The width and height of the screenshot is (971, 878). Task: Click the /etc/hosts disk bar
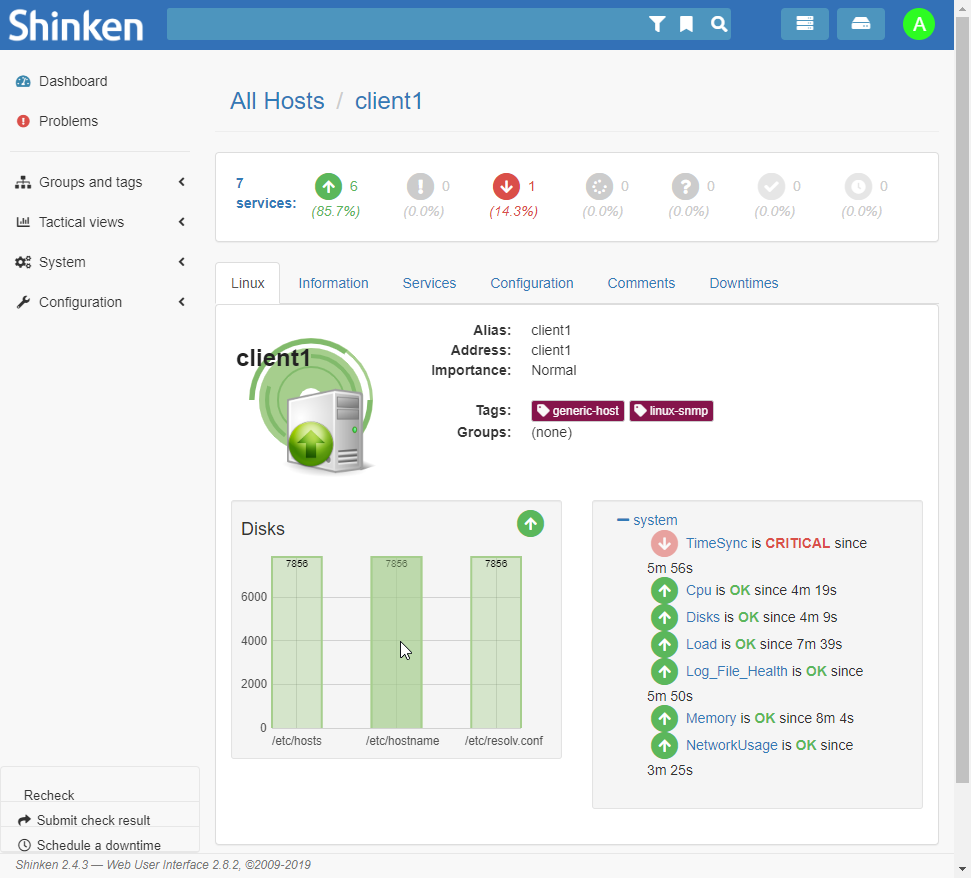297,642
